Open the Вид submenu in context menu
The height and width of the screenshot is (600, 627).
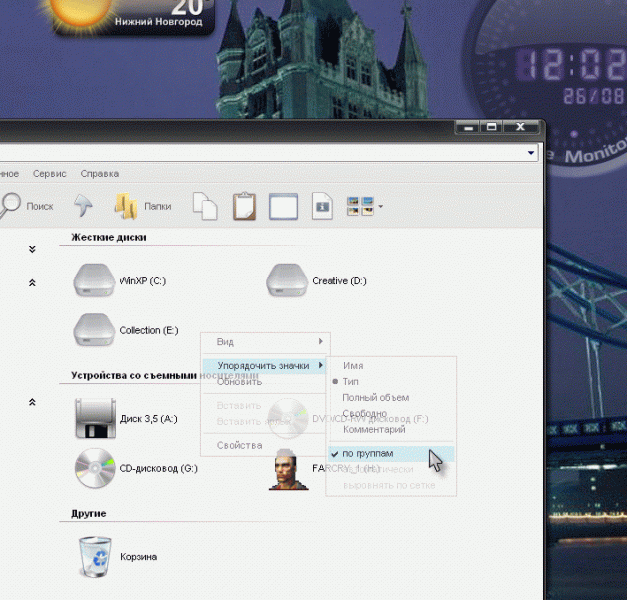tap(266, 342)
